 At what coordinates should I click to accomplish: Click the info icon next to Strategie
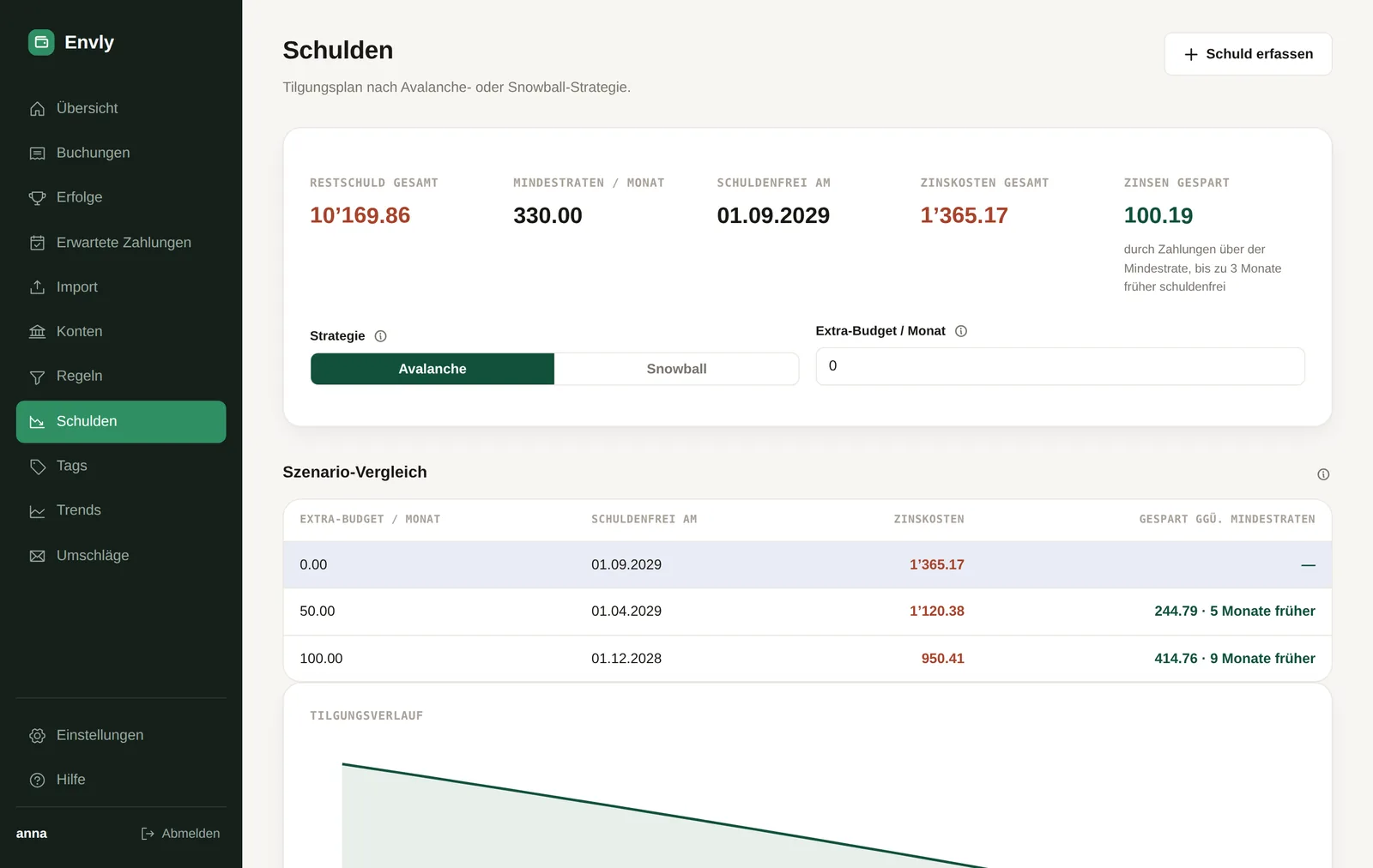click(x=381, y=336)
